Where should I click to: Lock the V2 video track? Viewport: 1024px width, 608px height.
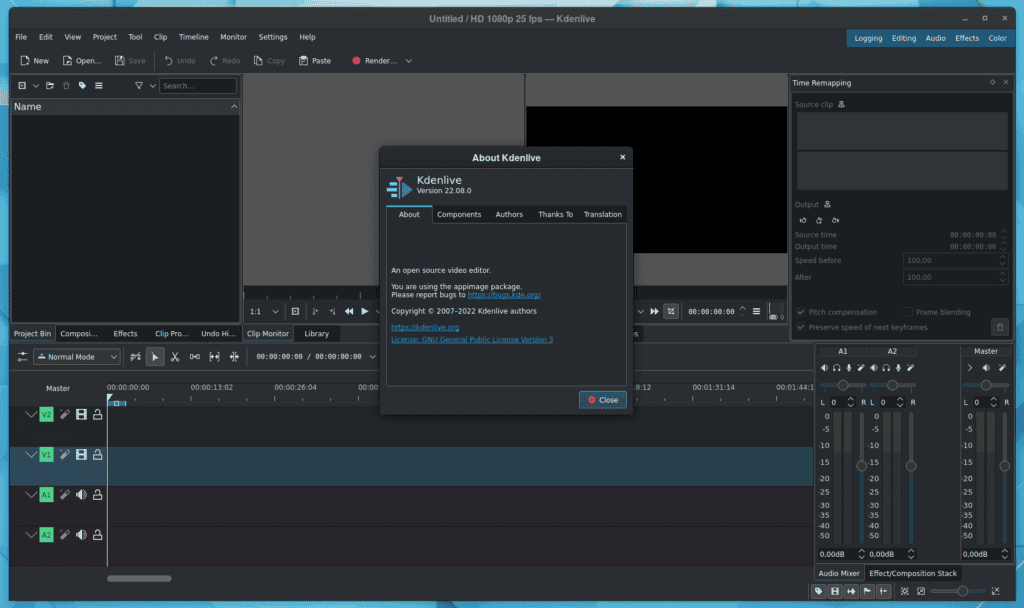tap(97, 415)
